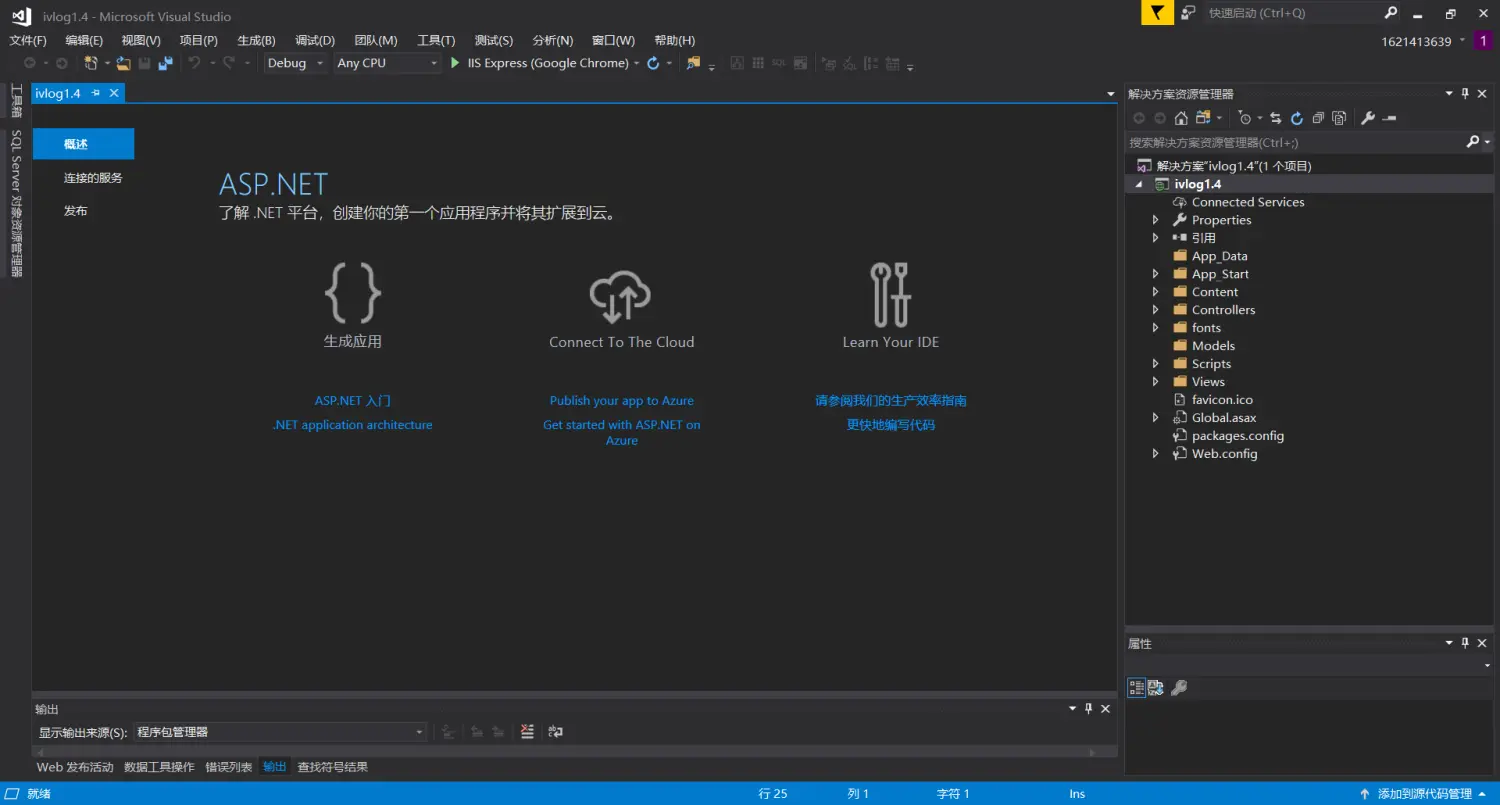
Task: Open the 调试(D) menu
Action: 315,41
